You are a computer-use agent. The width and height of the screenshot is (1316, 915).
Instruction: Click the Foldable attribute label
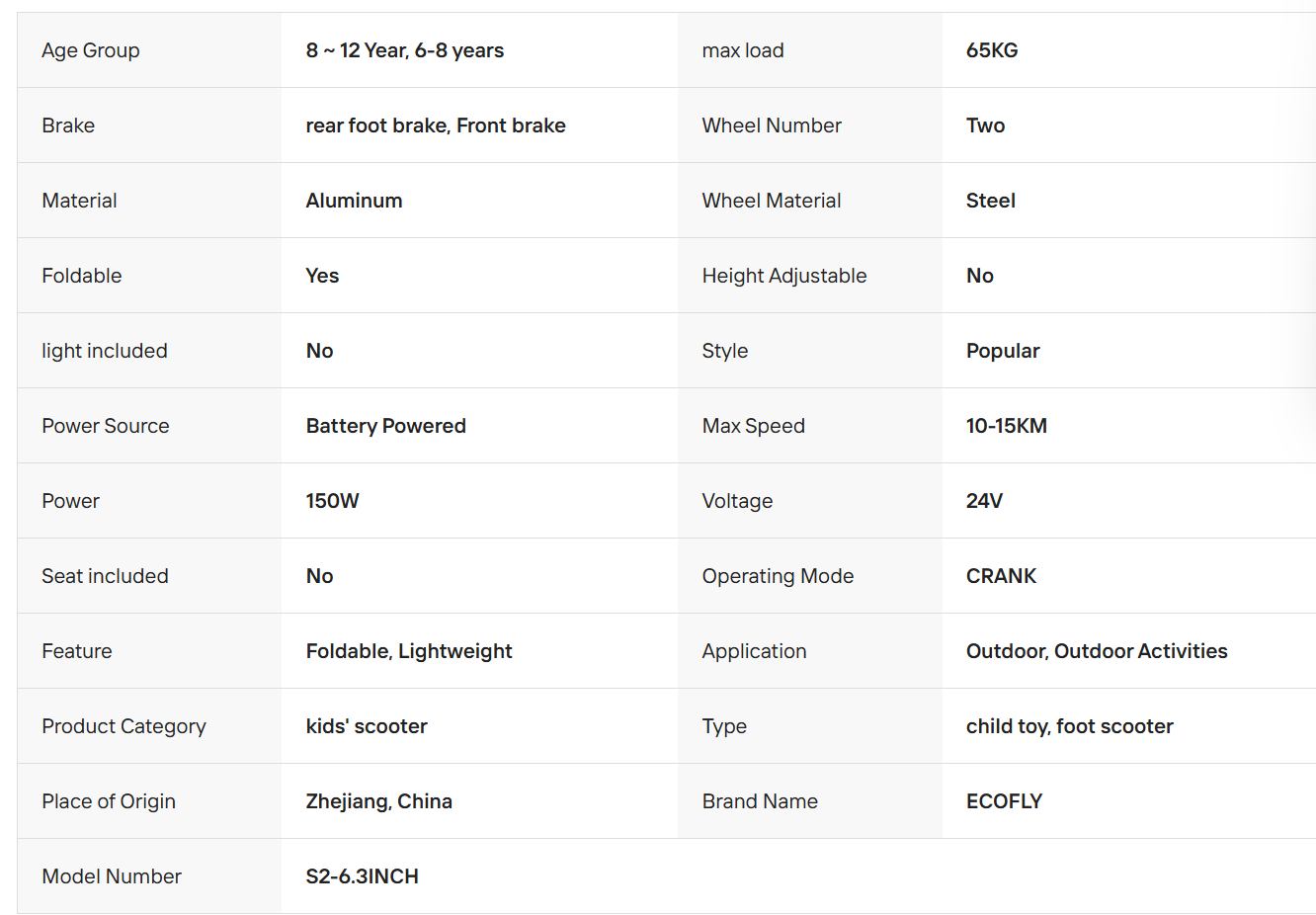pyautogui.click(x=82, y=276)
